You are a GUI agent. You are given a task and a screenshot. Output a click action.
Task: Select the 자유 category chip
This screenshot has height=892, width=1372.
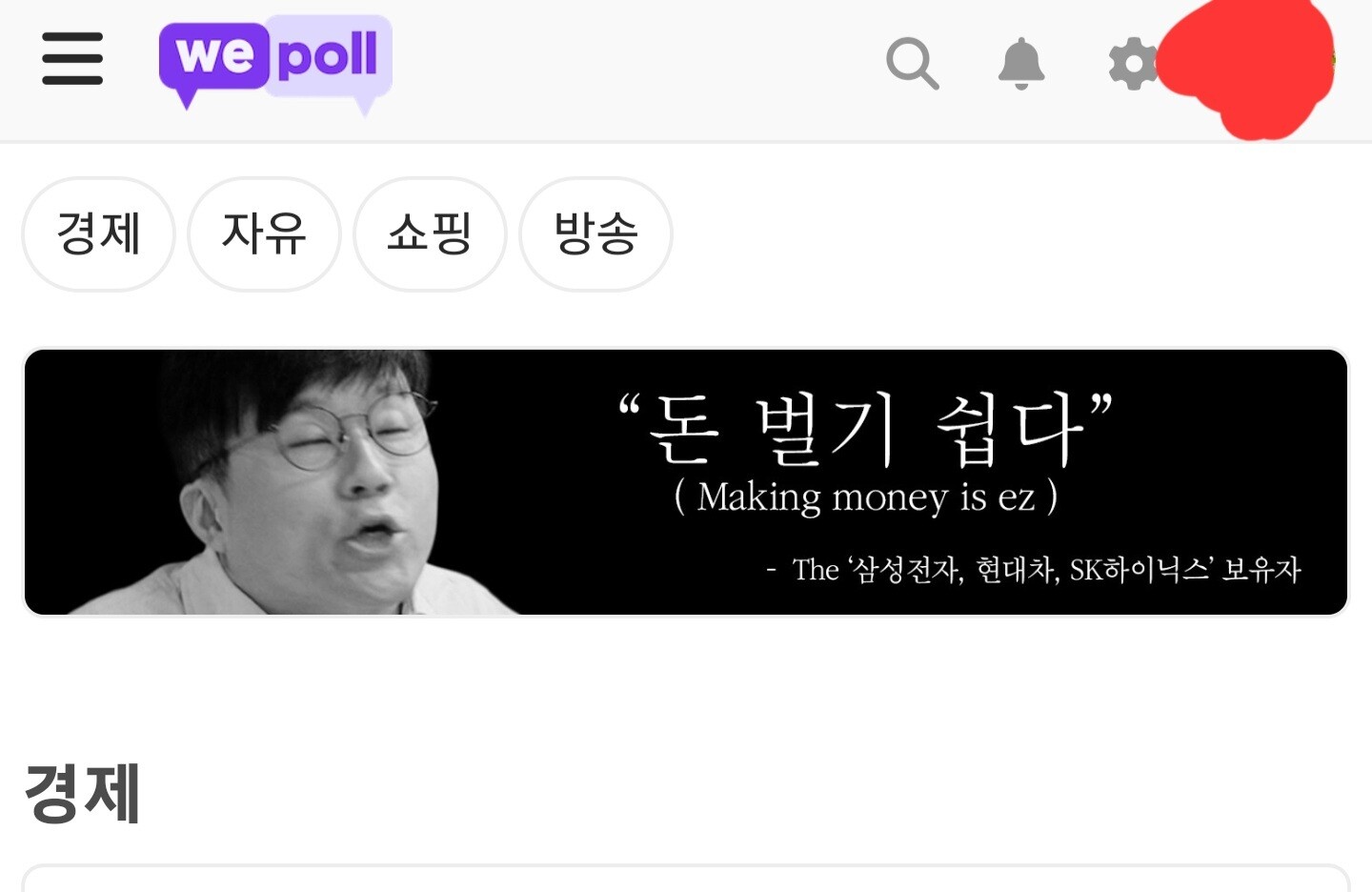264,233
